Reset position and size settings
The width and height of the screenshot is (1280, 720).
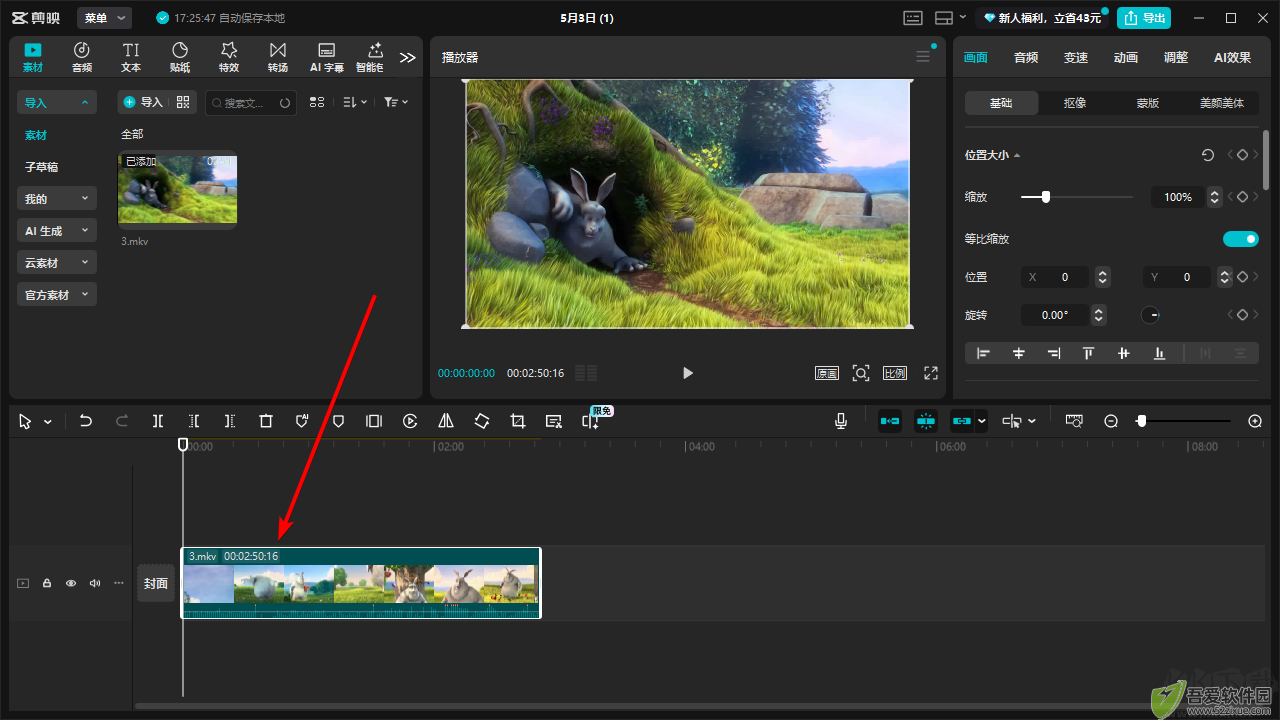(1208, 155)
